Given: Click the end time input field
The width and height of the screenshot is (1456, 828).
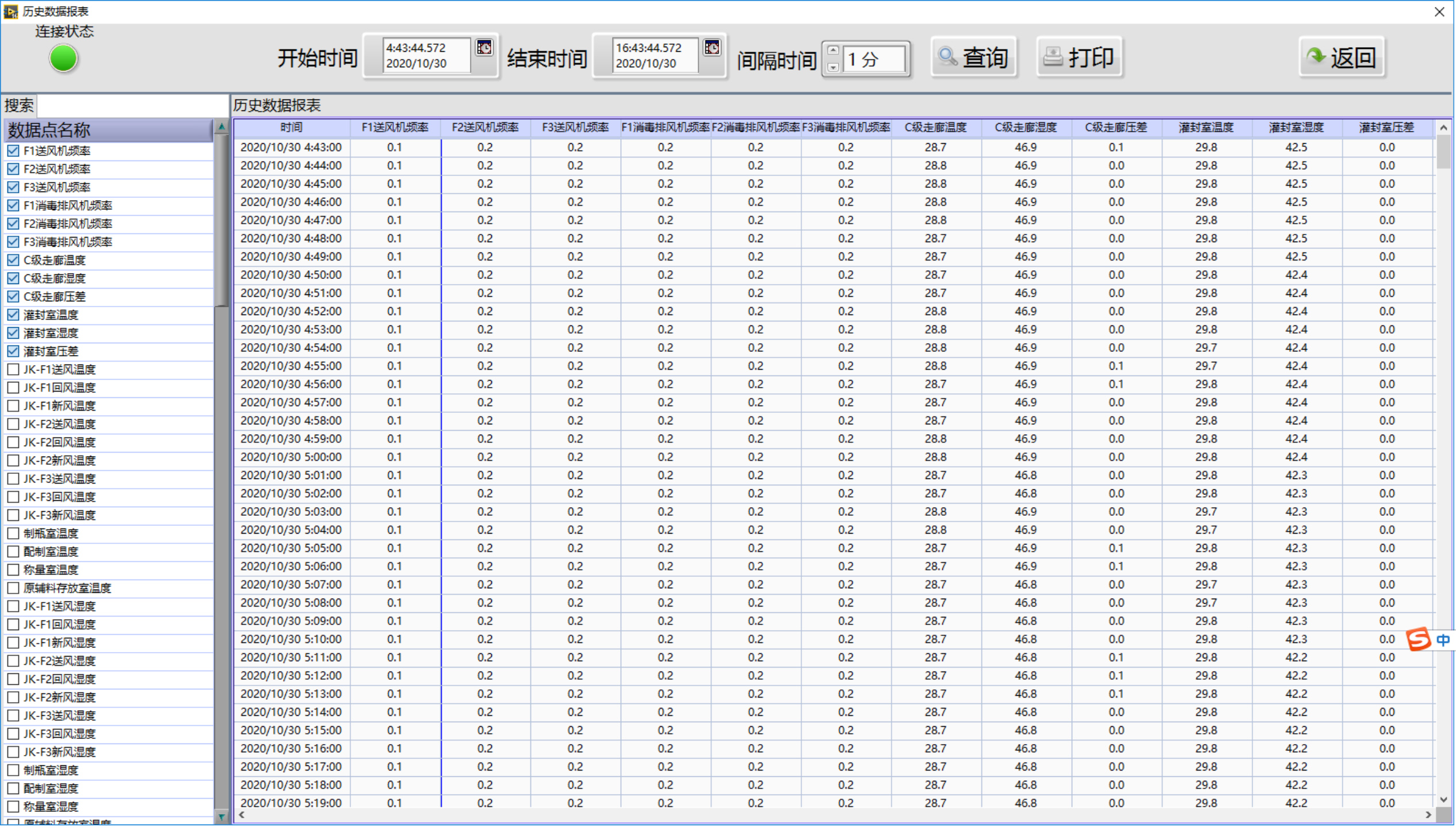Looking at the screenshot, I should click(655, 56).
